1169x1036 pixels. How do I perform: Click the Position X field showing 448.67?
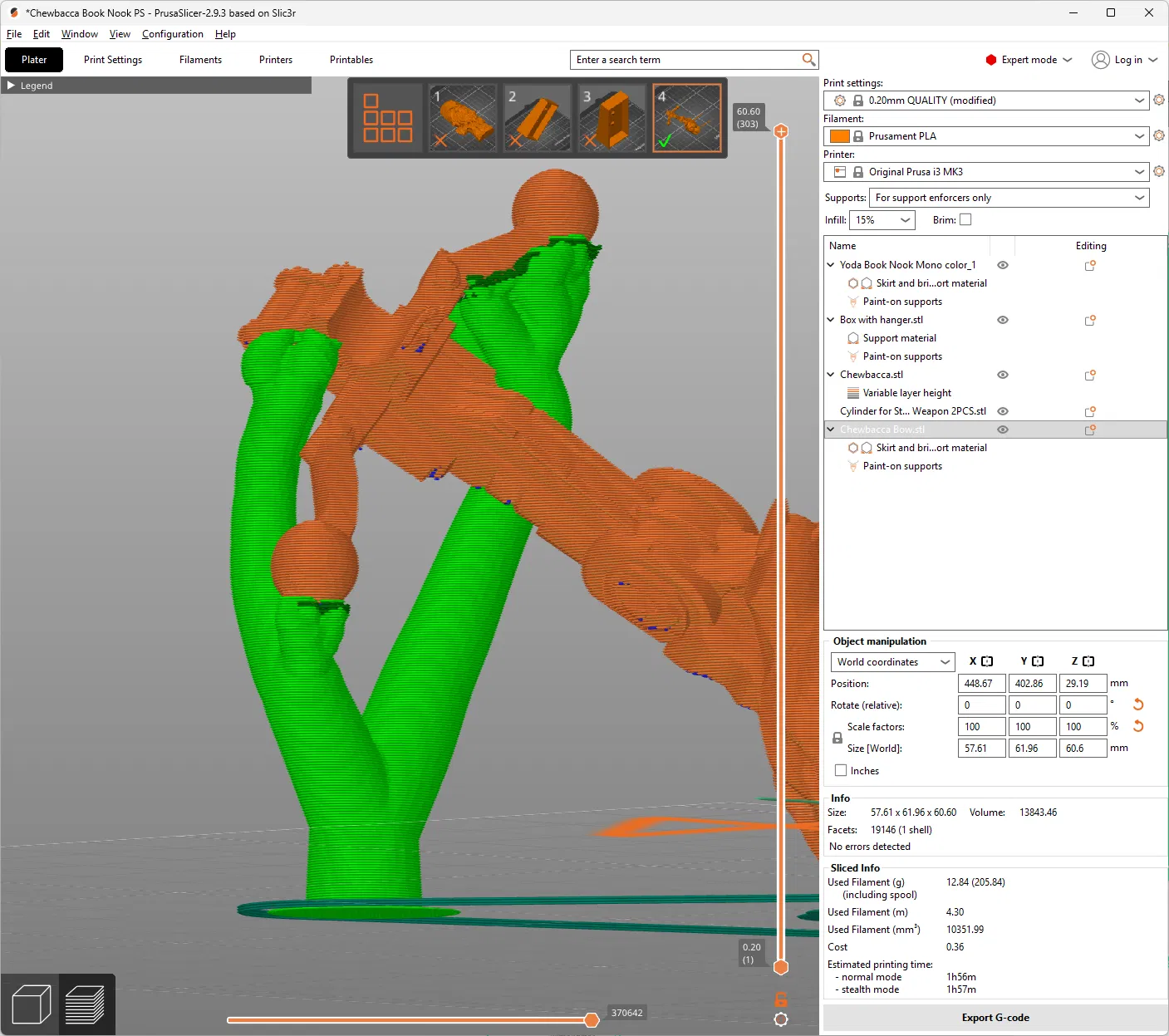coord(982,684)
